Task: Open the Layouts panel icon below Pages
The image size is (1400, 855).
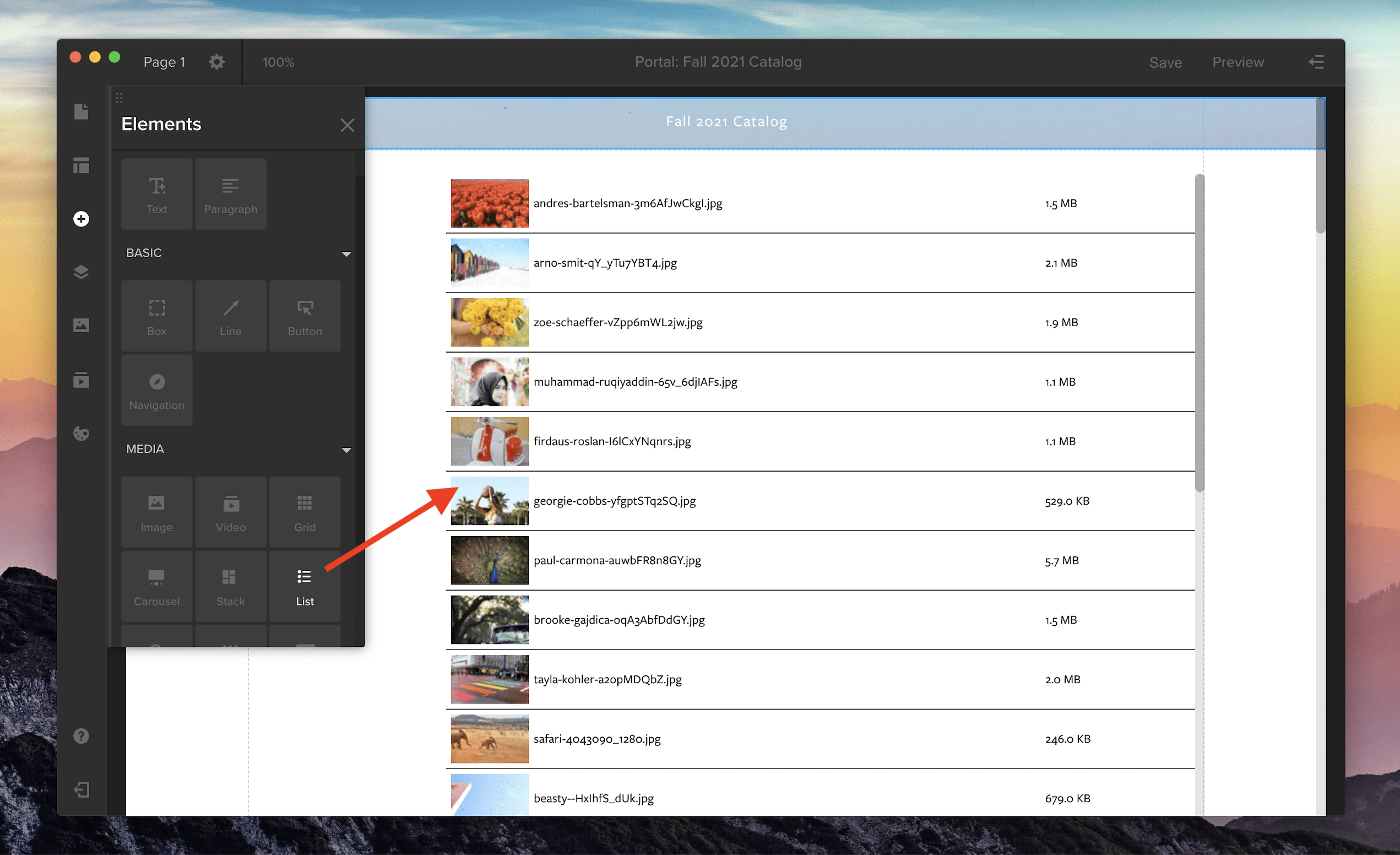Action: [x=82, y=165]
